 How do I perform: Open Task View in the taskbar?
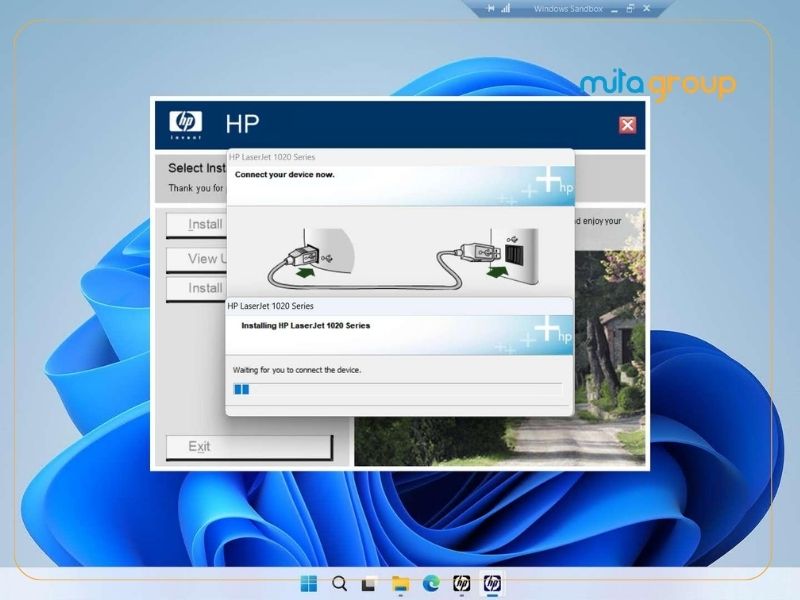tap(369, 583)
